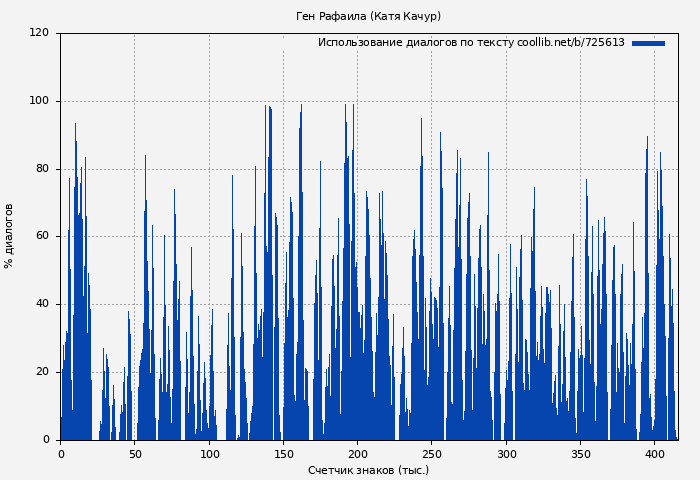Select the y-axis label "% диалогов"
Screen dimensions: 700x480
pos(9,236)
